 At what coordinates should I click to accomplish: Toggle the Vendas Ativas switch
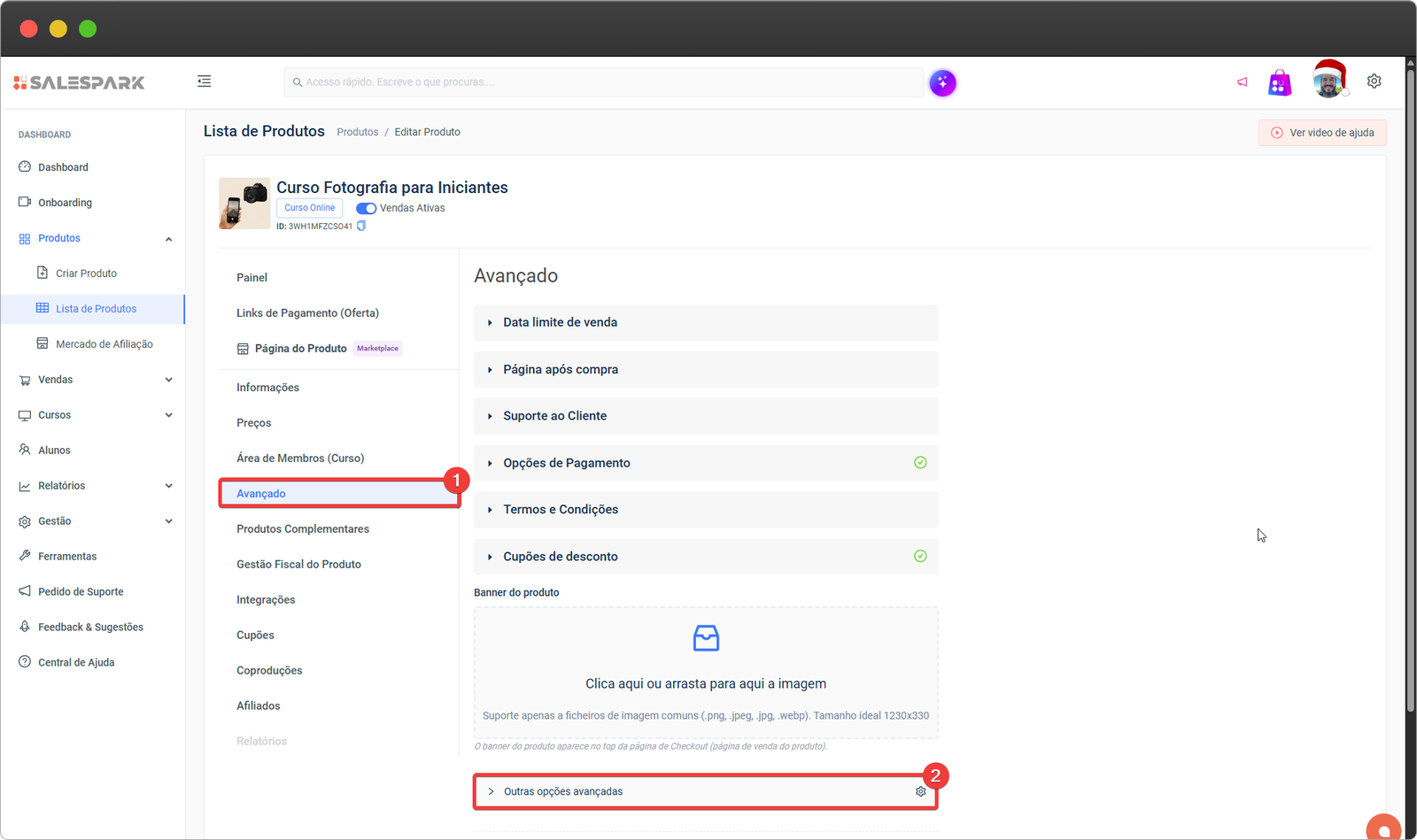click(366, 209)
